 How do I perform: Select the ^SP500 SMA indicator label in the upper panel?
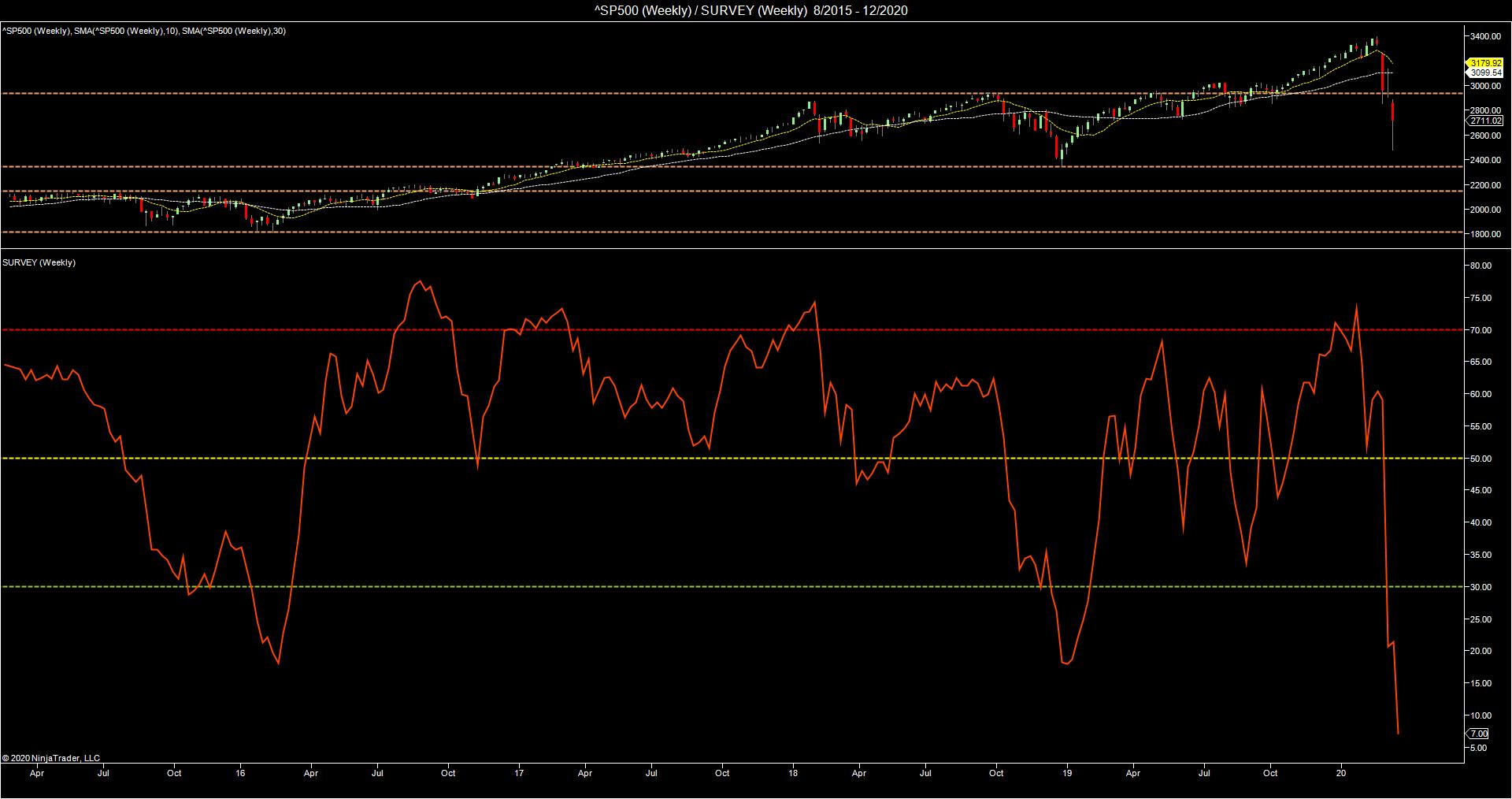[144, 31]
